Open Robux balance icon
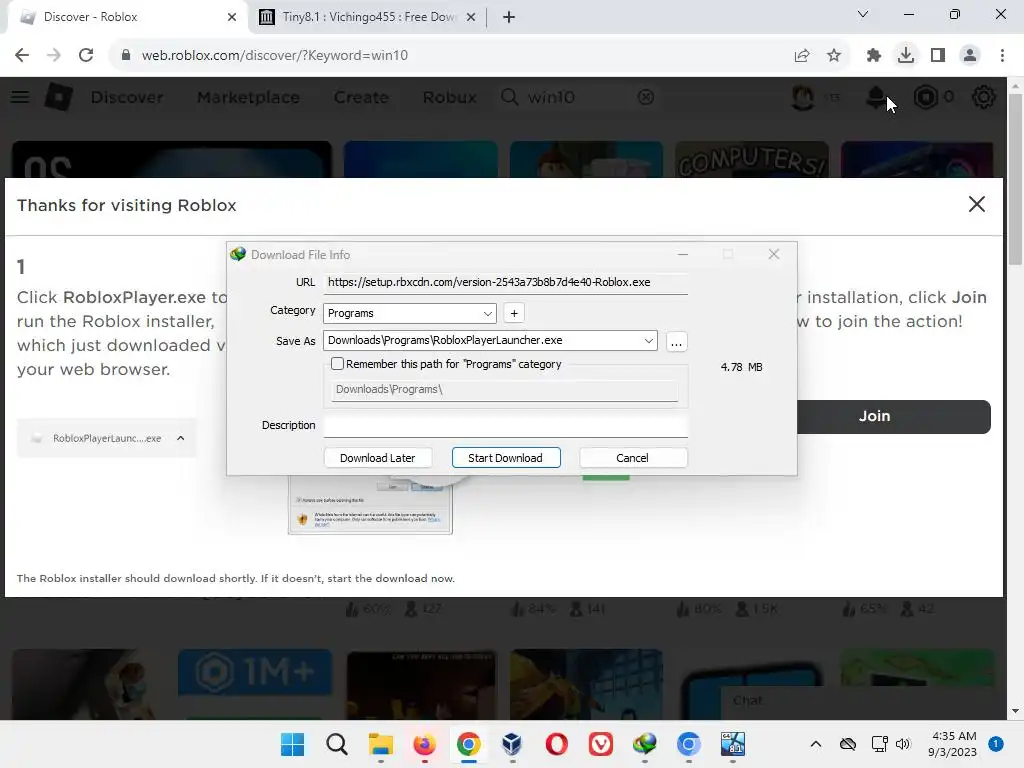The width and height of the screenshot is (1024, 768). point(925,97)
